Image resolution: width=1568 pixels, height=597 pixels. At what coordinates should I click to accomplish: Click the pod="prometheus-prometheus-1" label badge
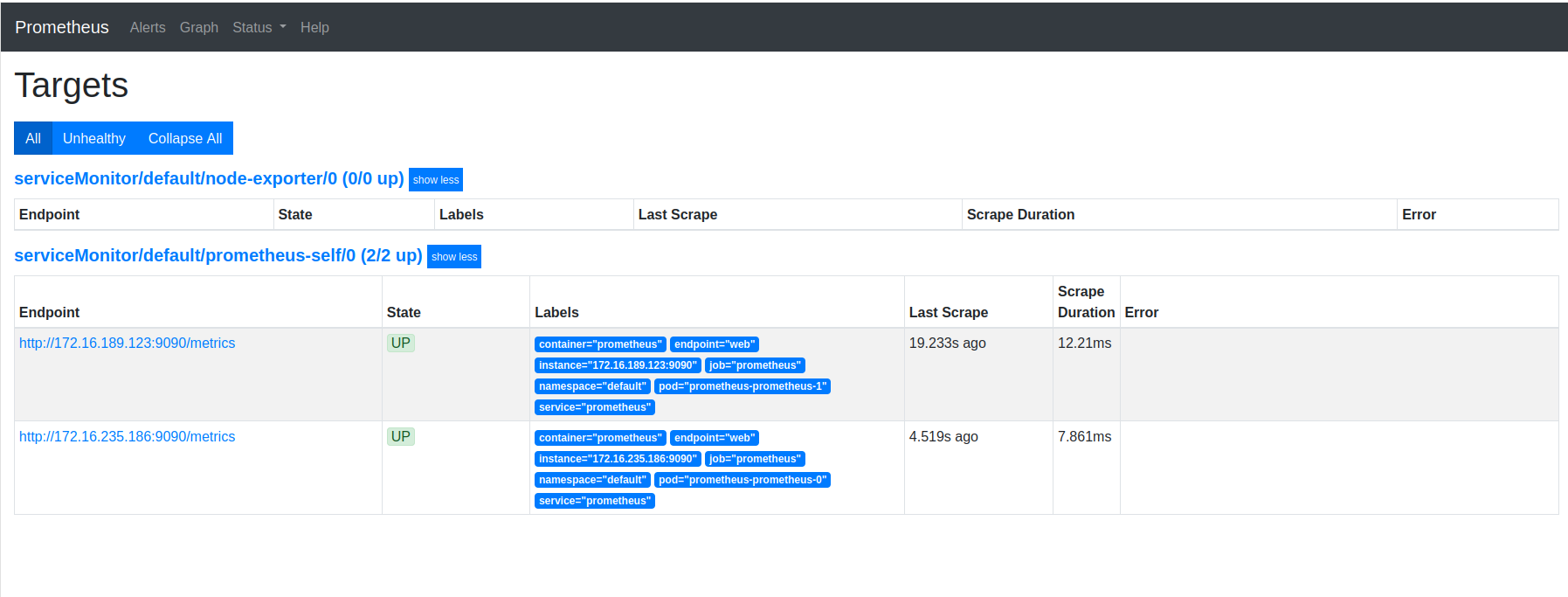click(742, 386)
